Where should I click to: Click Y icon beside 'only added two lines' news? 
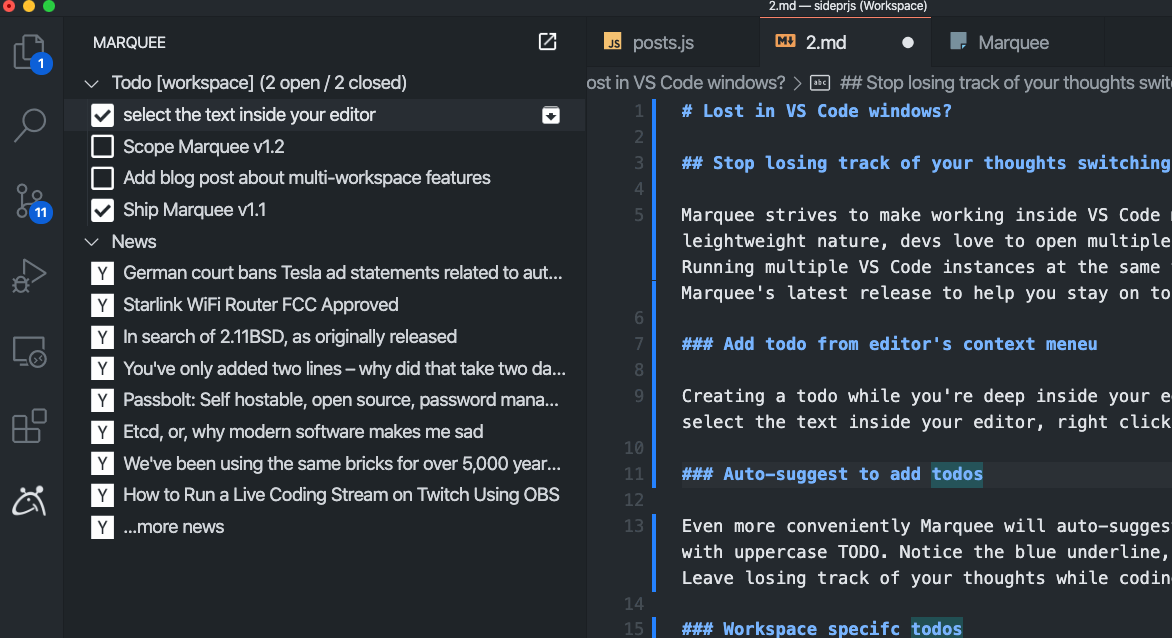[102, 369]
